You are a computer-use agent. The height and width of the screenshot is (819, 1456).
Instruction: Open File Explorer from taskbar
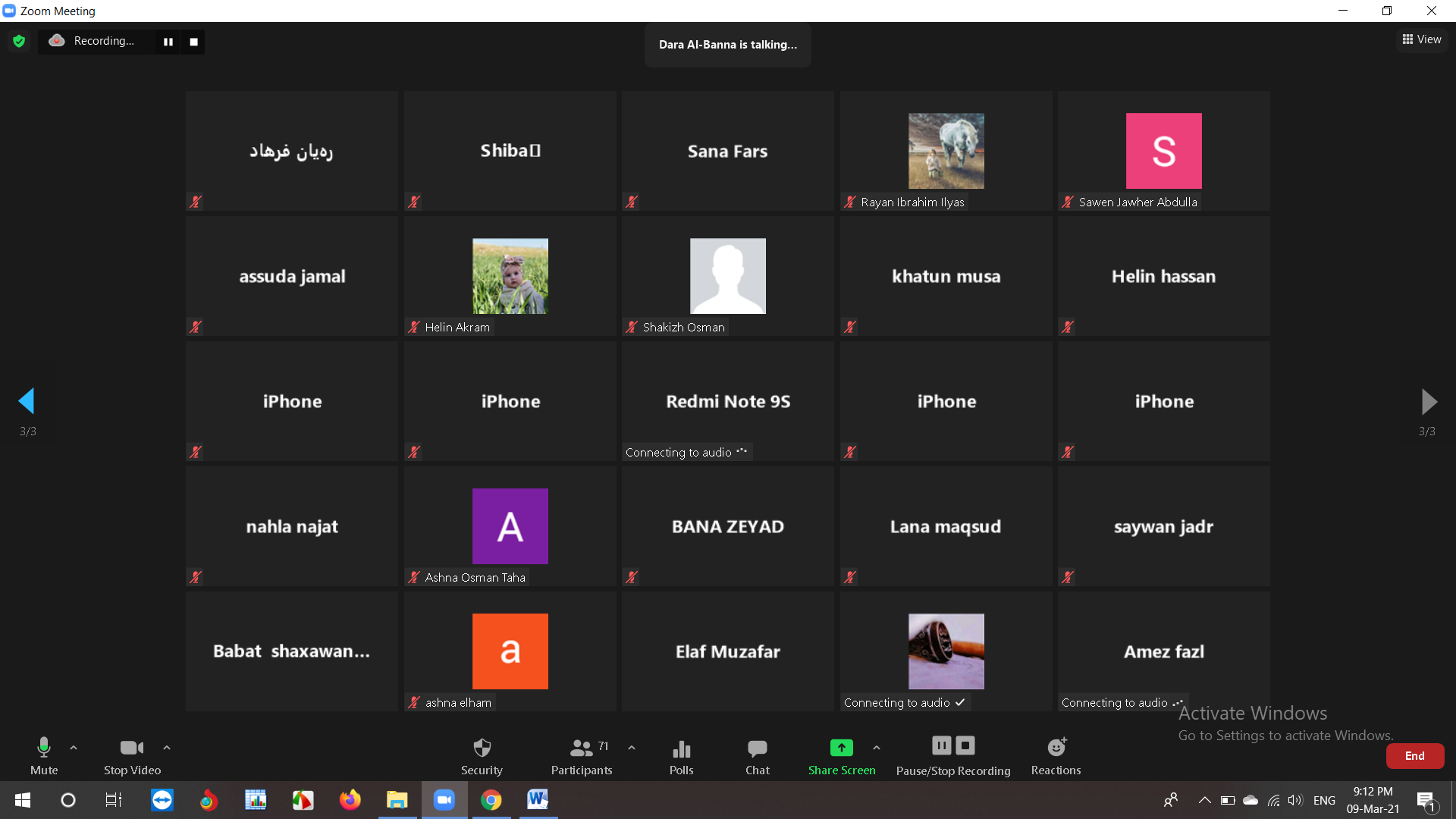coord(397,800)
